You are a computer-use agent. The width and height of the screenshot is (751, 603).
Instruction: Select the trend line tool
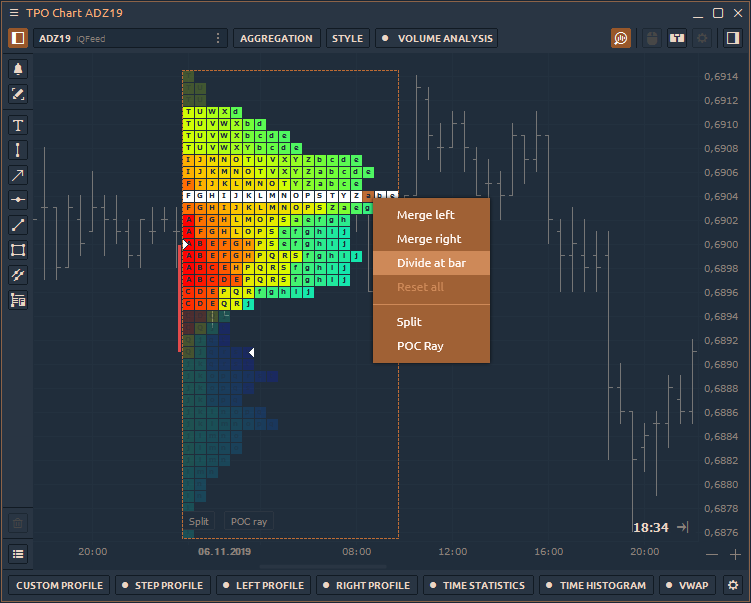coord(18,225)
